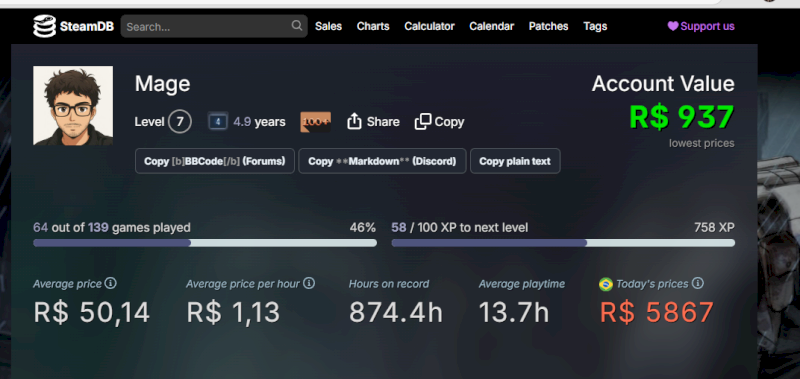Click the games played progress bar
Viewport: 800px width, 379px height.
pos(205,243)
